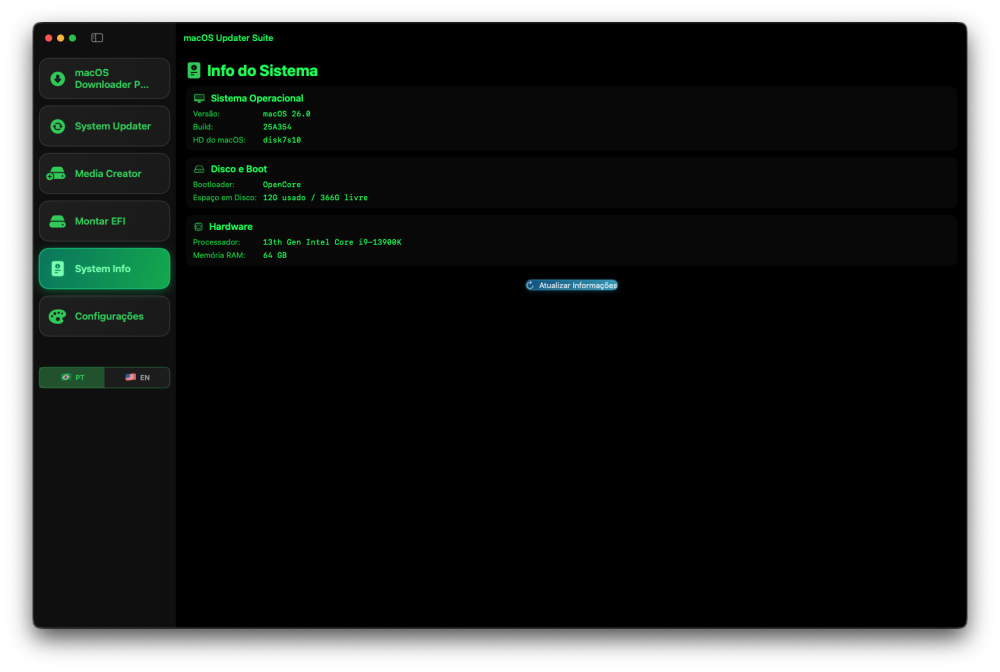Click the macOS Updater Suite title
Viewport: 1000px width, 672px height.
pyautogui.click(x=228, y=38)
